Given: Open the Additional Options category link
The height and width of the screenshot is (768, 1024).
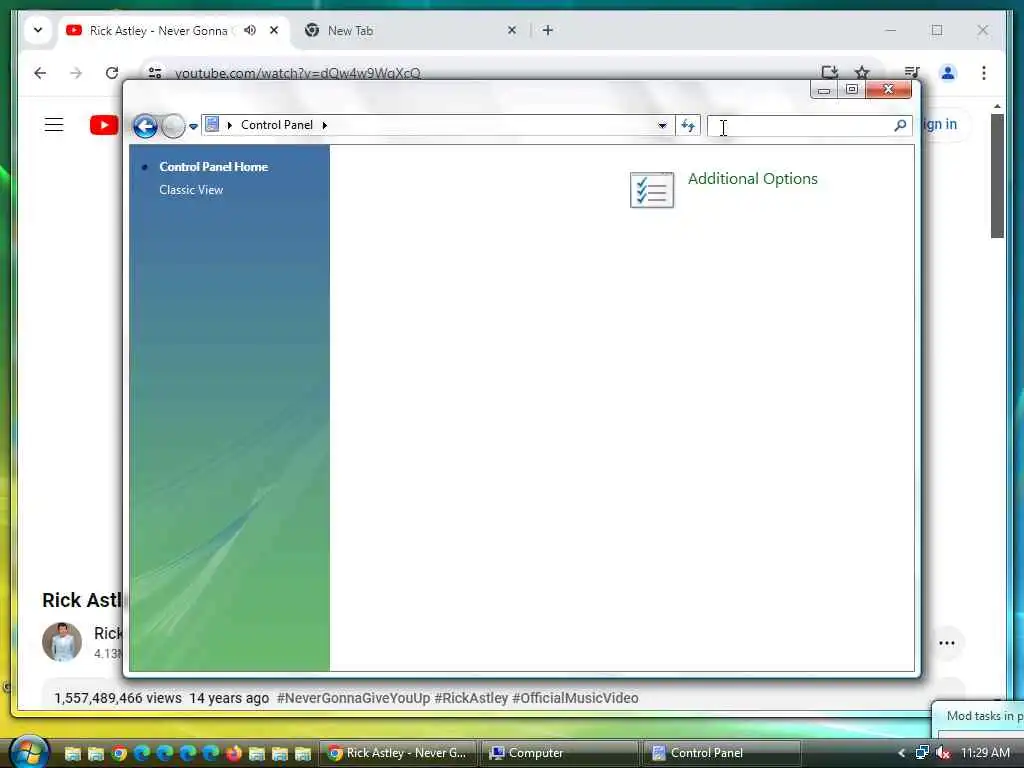Looking at the screenshot, I should [x=752, y=179].
